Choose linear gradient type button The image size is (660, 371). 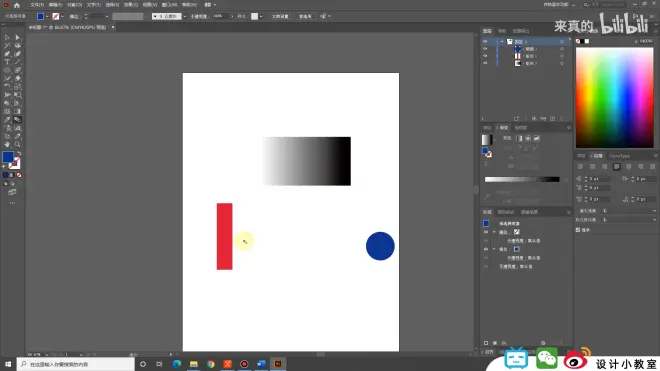(x=519, y=138)
